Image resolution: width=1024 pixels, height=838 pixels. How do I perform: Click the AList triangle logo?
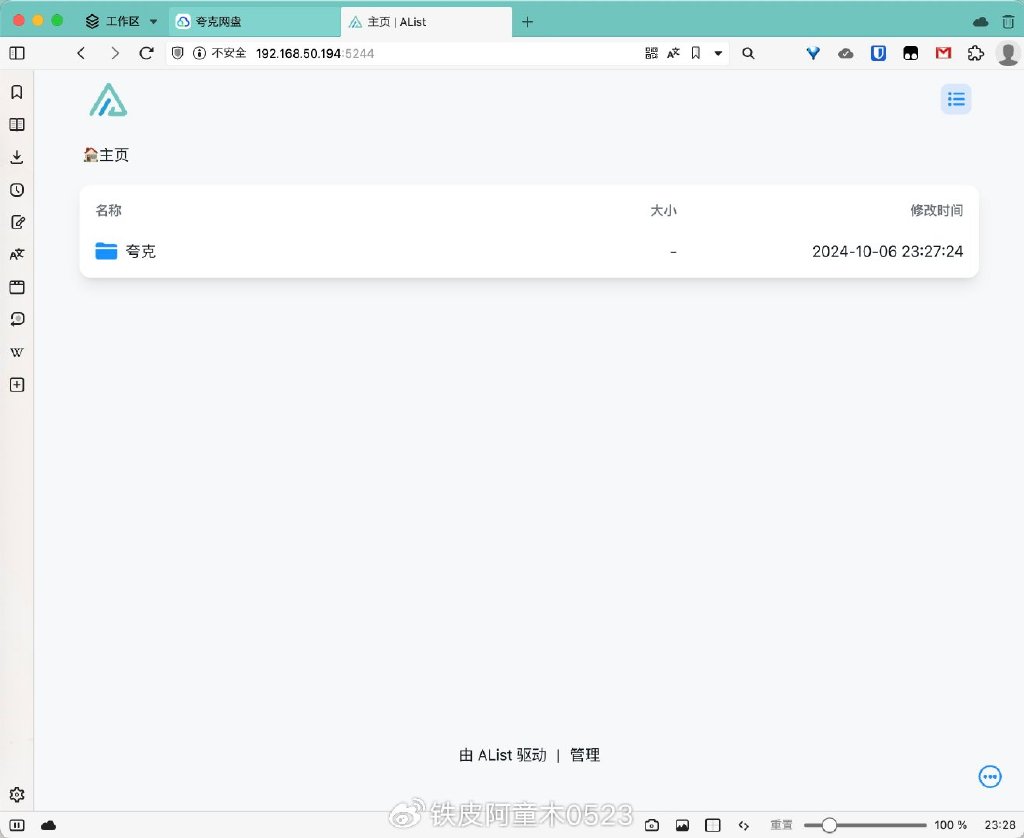coord(107,99)
